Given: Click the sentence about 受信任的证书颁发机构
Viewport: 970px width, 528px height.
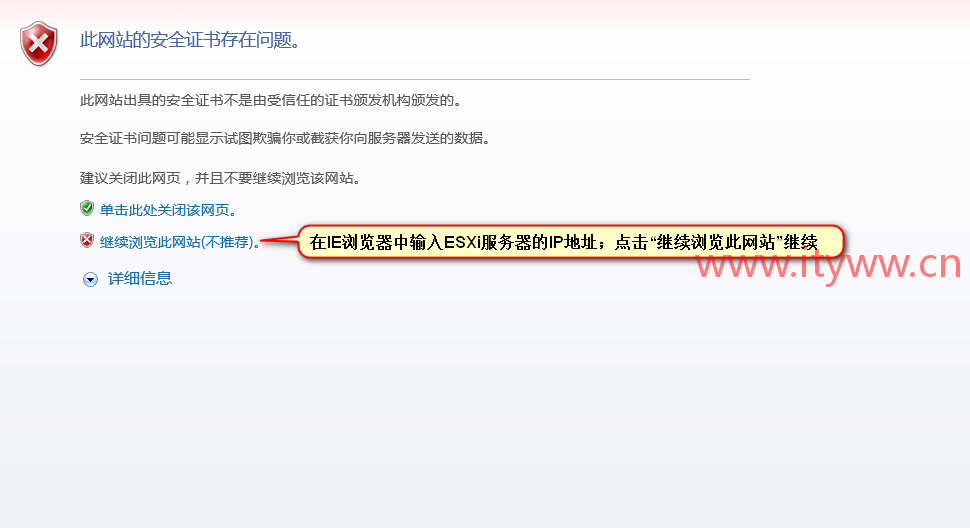Looking at the screenshot, I should tap(271, 100).
